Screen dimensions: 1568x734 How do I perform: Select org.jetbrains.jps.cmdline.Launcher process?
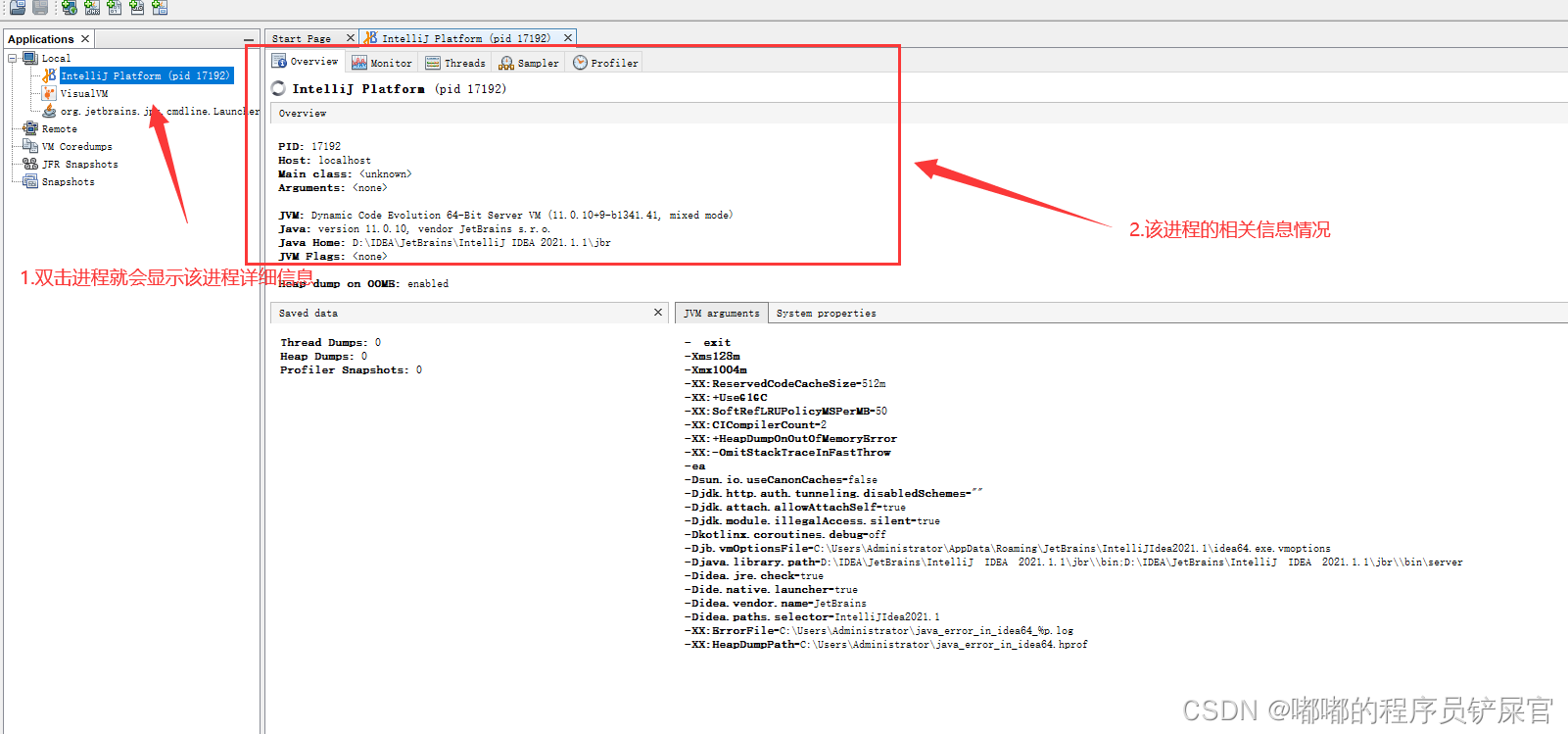[x=160, y=112]
